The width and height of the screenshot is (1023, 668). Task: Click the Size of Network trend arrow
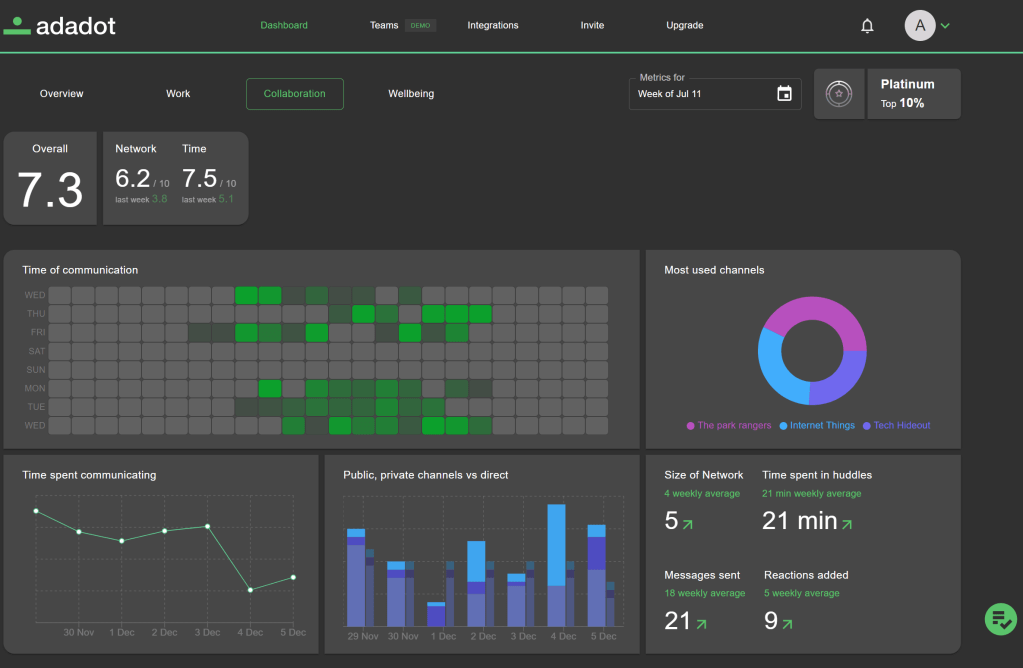[686, 523]
